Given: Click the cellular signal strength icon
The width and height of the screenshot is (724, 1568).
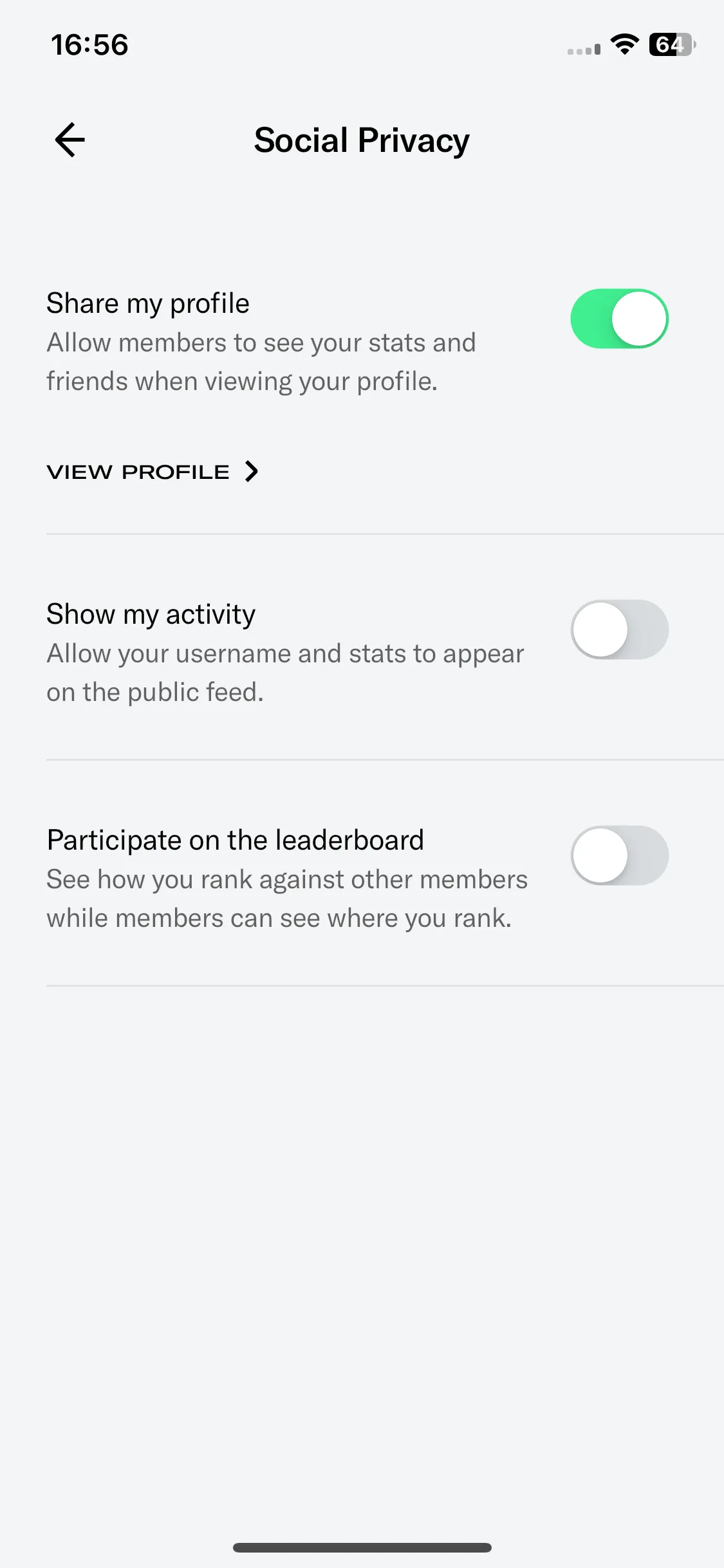Looking at the screenshot, I should click(584, 49).
